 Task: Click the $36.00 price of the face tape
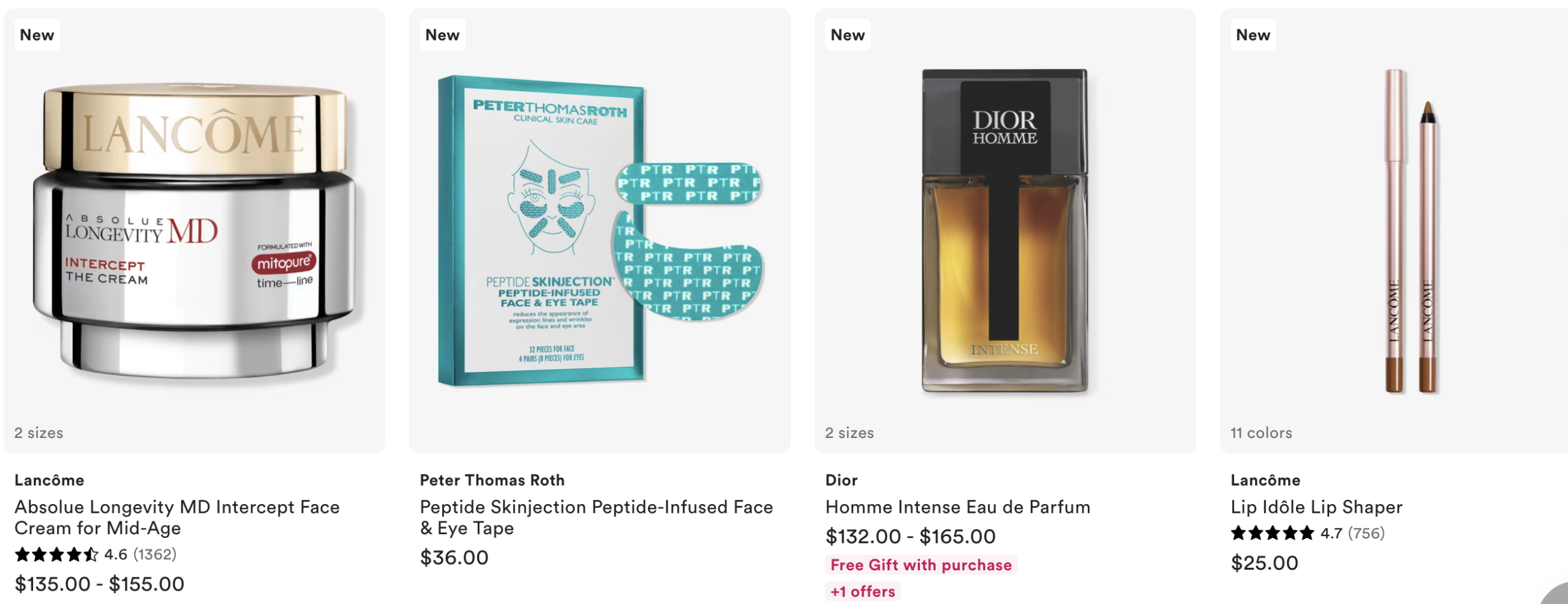(x=454, y=557)
